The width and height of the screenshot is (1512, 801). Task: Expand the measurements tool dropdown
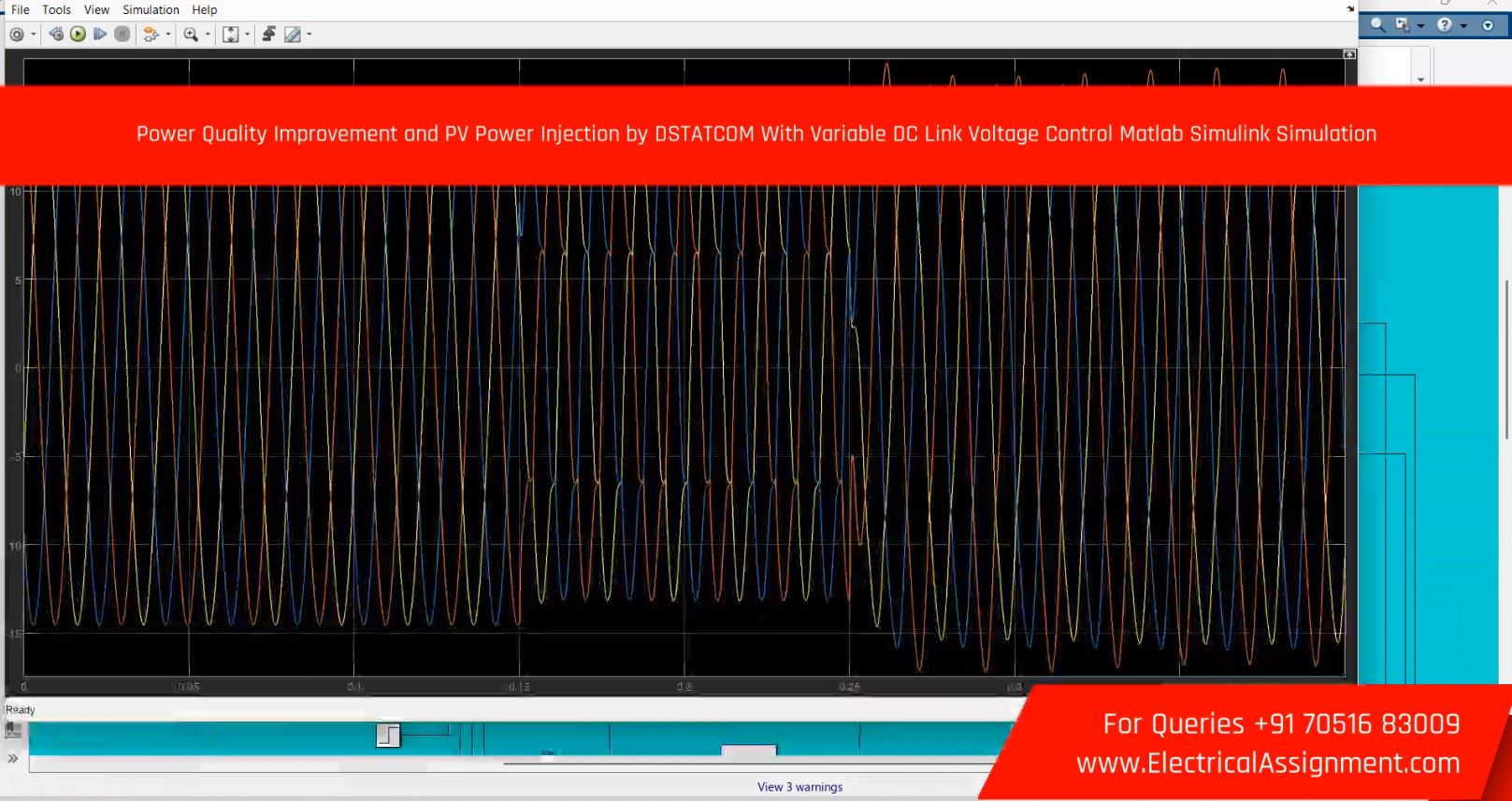tap(310, 35)
